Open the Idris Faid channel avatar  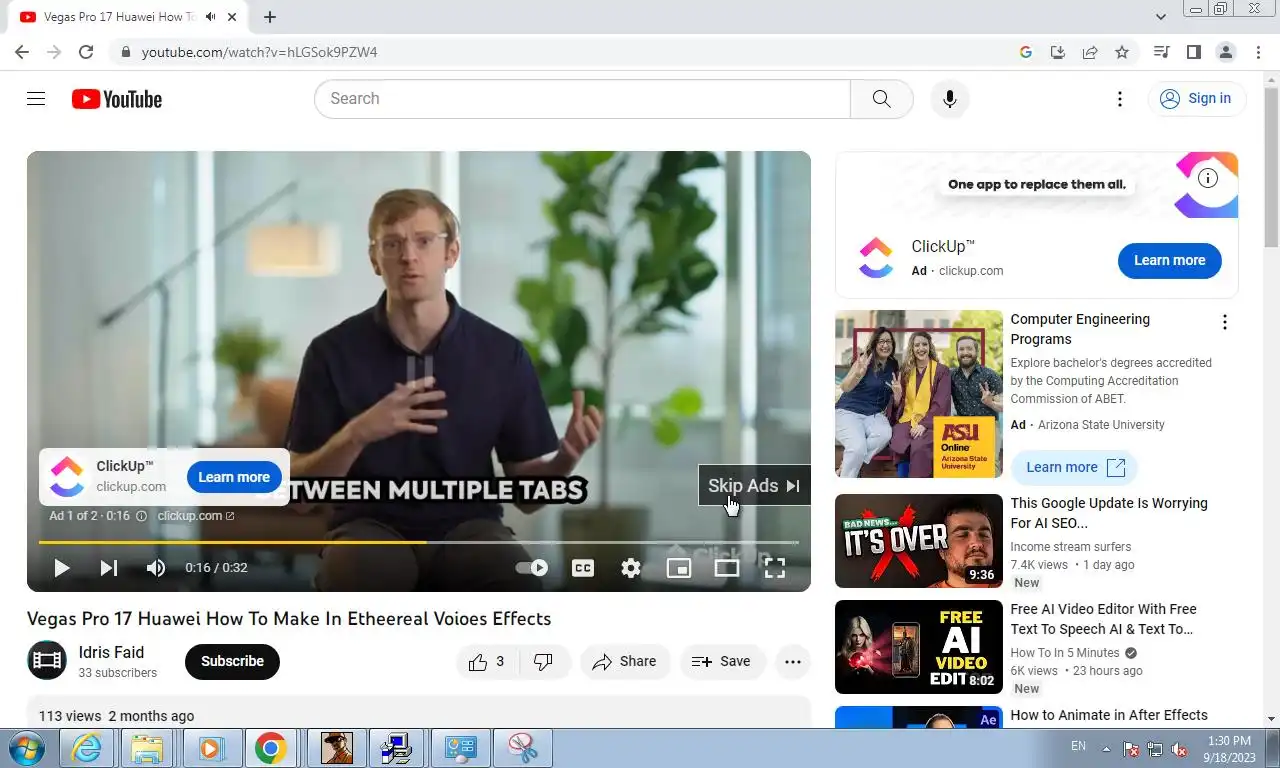pos(47,660)
